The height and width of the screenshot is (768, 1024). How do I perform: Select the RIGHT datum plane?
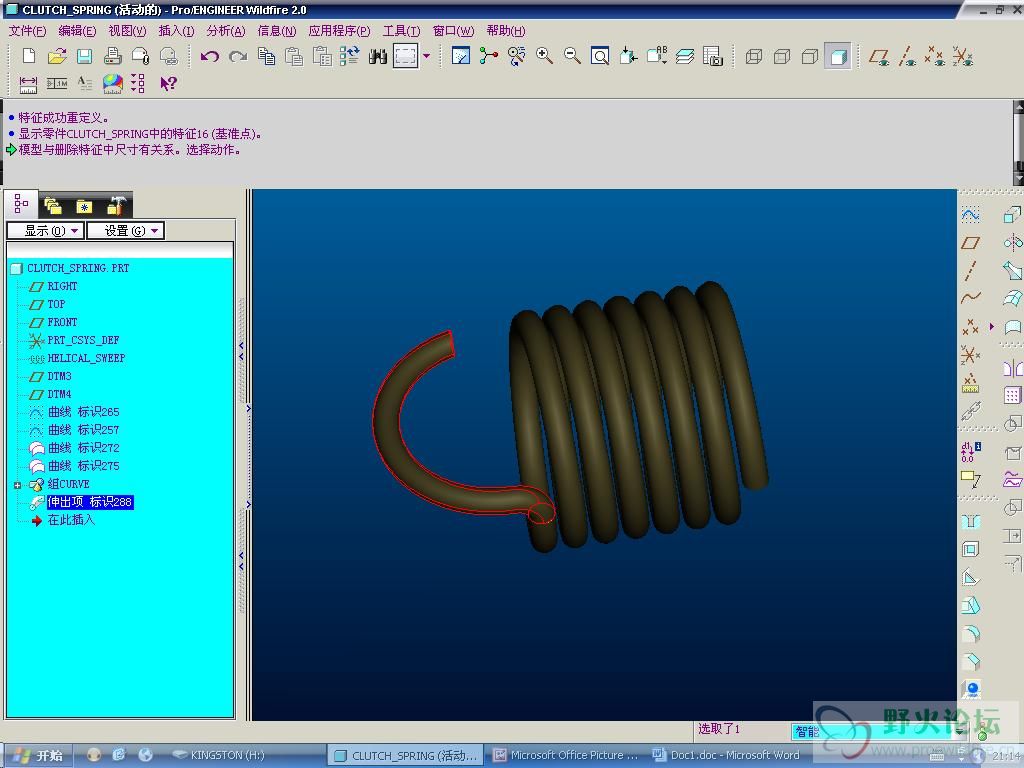(x=62, y=286)
